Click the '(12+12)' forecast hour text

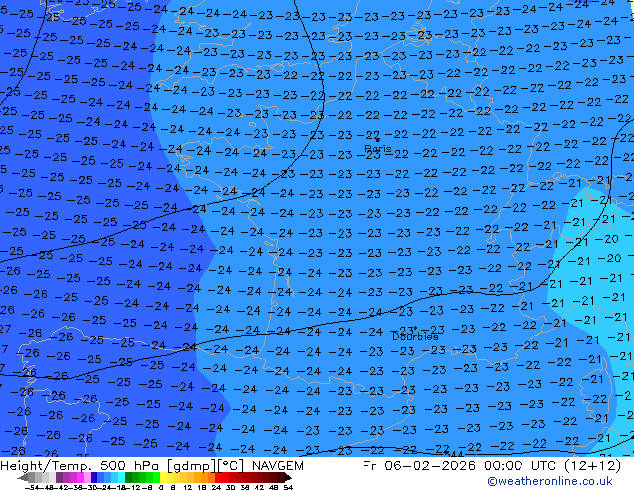(594, 466)
